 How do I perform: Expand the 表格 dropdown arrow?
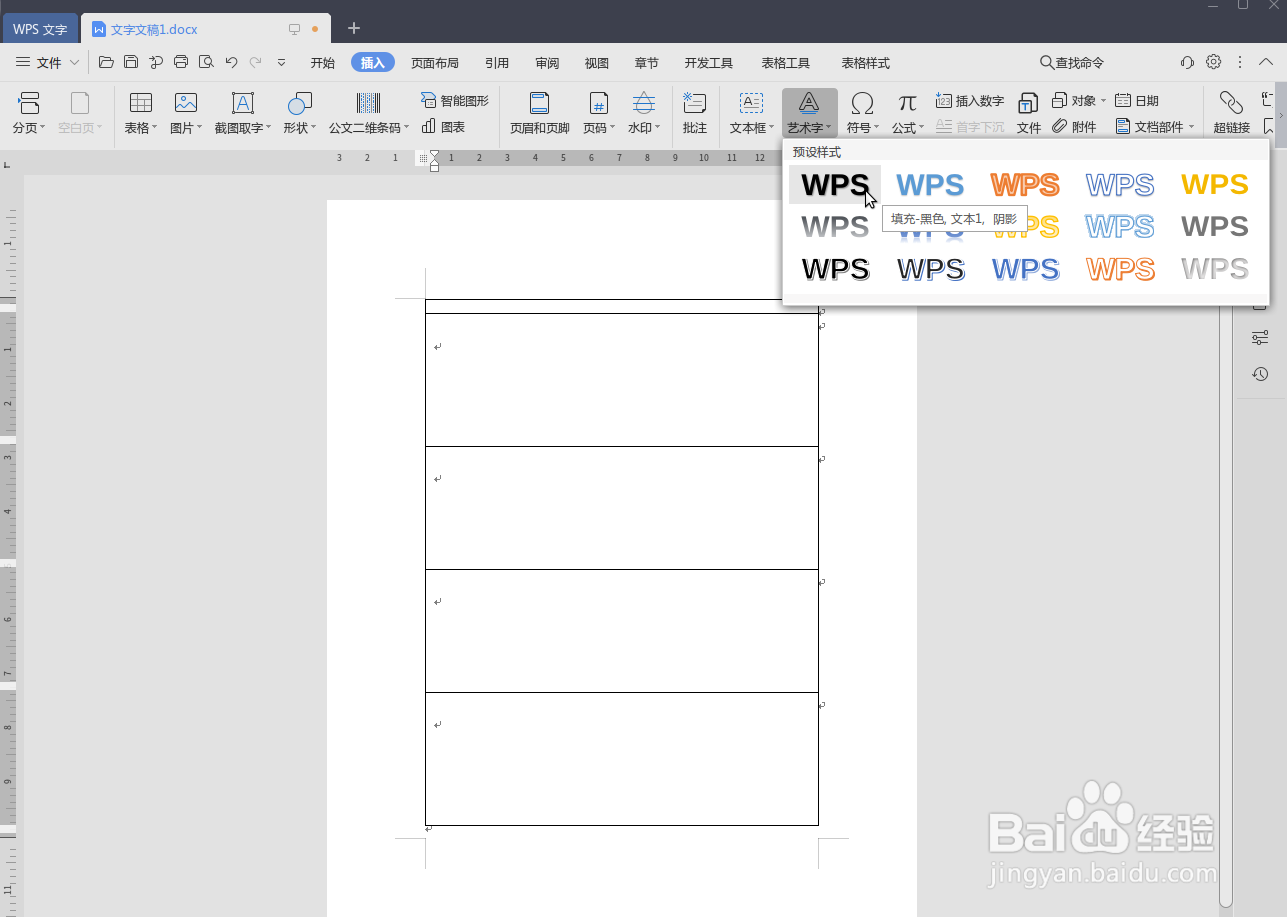(155, 128)
